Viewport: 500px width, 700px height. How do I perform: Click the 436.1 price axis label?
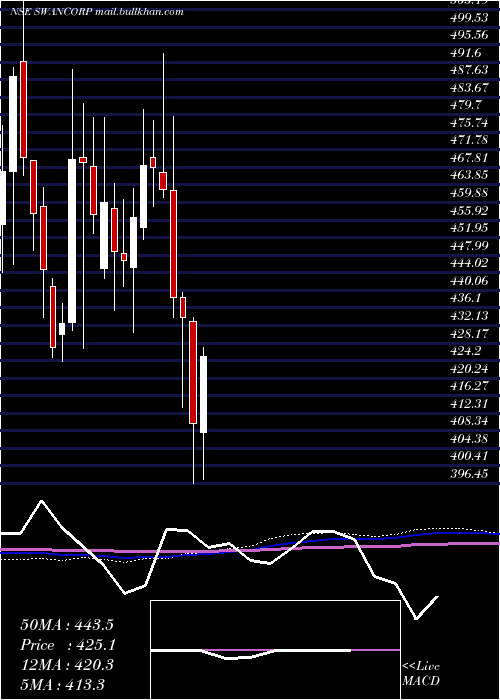pos(466,297)
